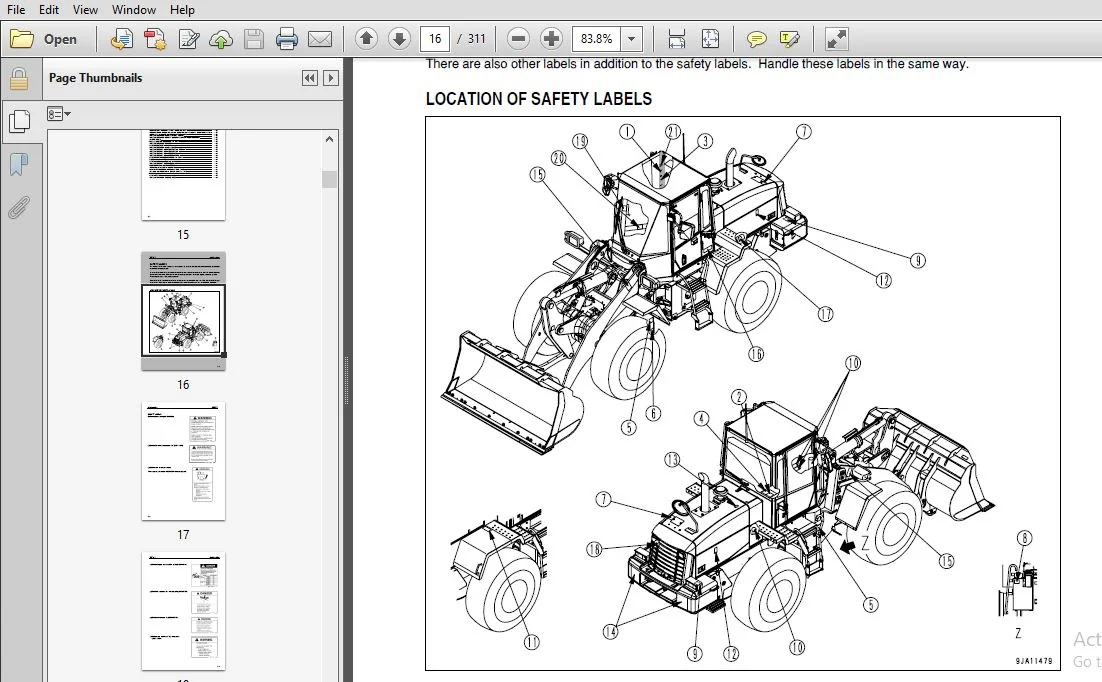This screenshot has width=1102, height=682.
Task: Click the security lock icon
Action: pos(19,78)
